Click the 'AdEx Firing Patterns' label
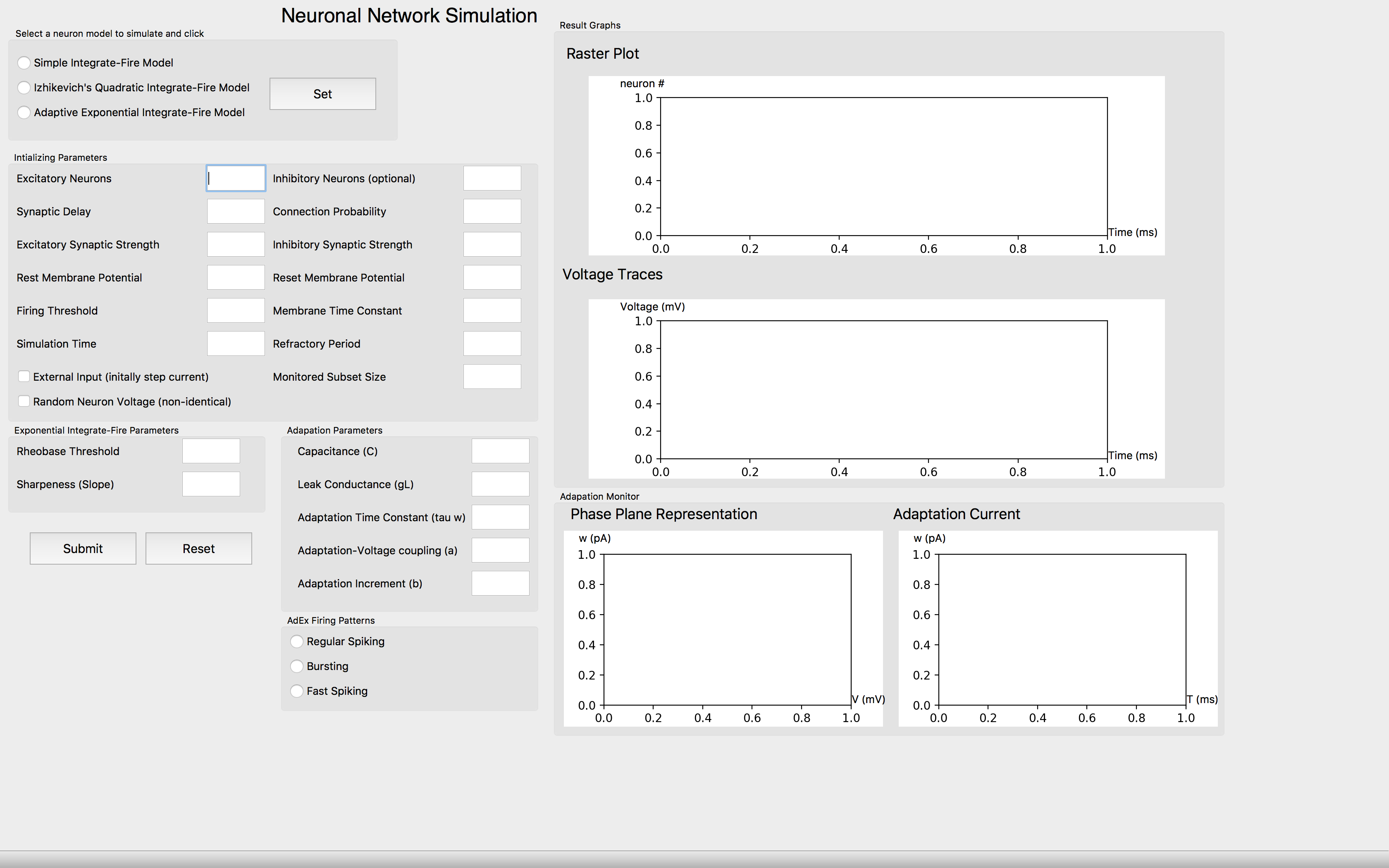 pyautogui.click(x=331, y=620)
